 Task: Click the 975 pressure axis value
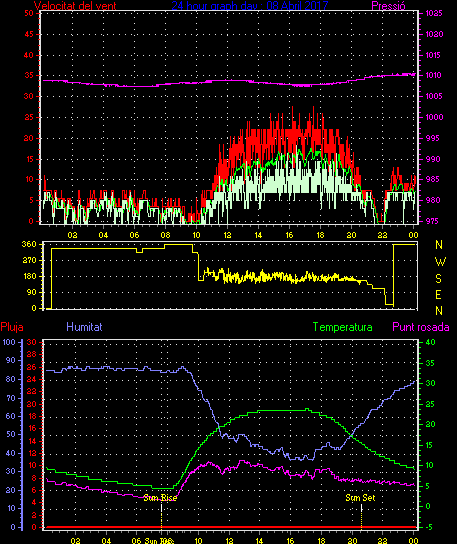[x=433, y=221]
